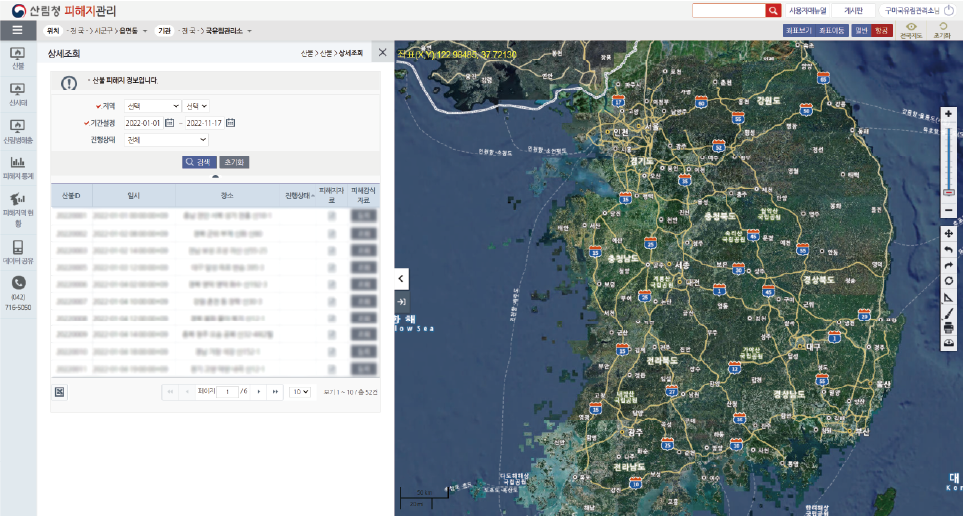The image size is (964, 516).
Task: Switch map to 일반 mode
Action: (861, 30)
